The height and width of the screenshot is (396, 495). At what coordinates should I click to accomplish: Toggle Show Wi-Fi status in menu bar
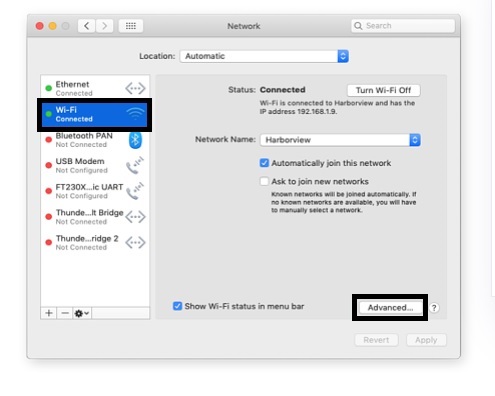tap(177, 306)
